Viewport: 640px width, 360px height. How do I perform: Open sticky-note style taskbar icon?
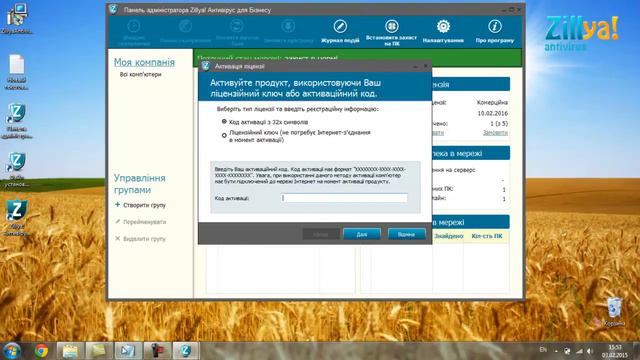[99, 351]
